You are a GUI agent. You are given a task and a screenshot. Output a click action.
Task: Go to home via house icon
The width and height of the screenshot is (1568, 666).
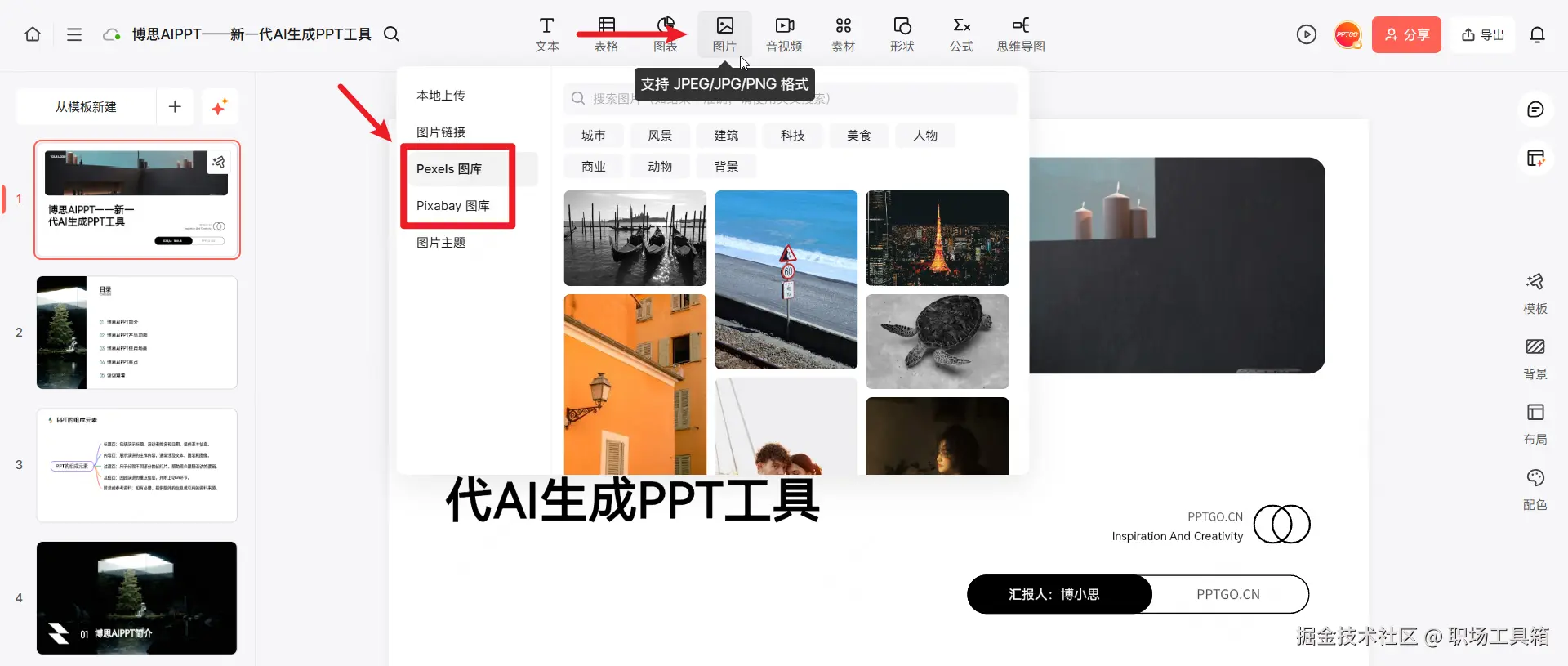[x=33, y=34]
